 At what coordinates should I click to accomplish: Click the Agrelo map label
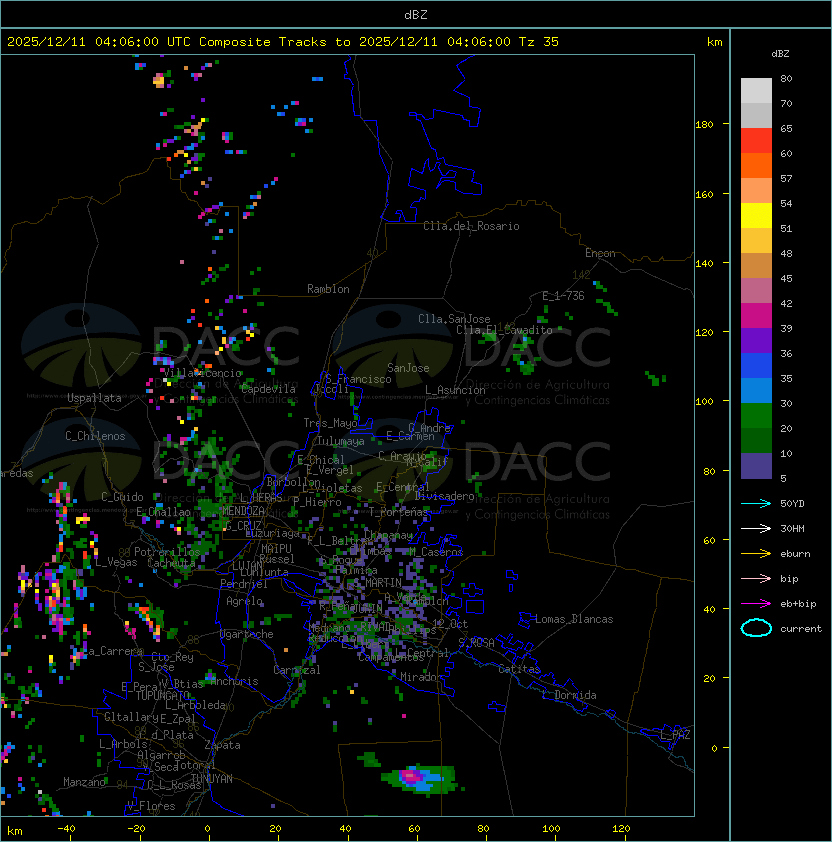coord(244,601)
